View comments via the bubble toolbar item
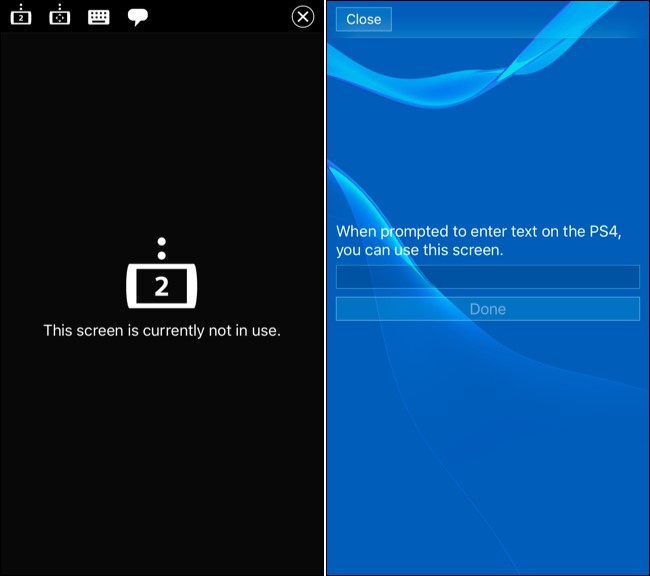Image resolution: width=650 pixels, height=576 pixels. [138, 17]
